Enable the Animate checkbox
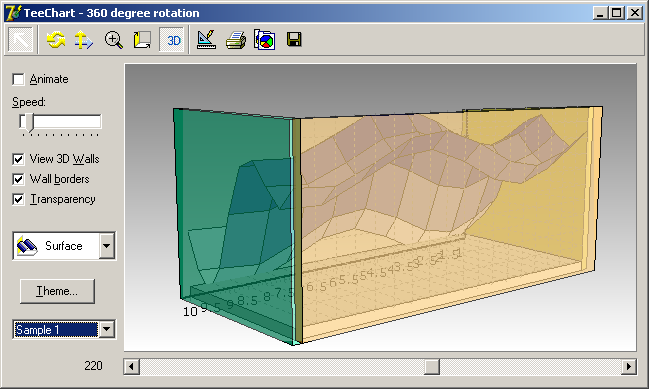This screenshot has width=649, height=389. point(18,79)
